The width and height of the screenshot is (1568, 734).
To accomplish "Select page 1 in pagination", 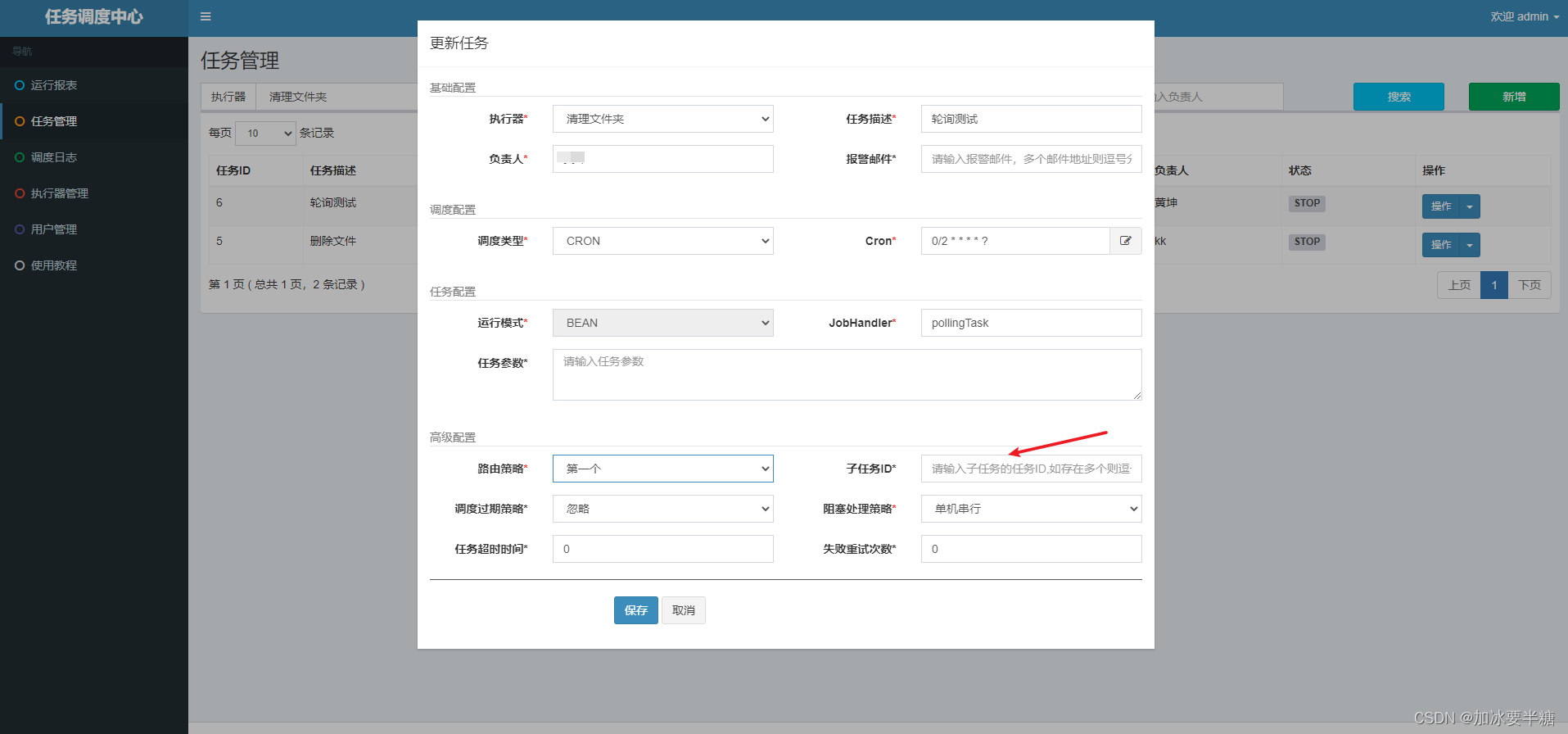I will tap(1494, 285).
